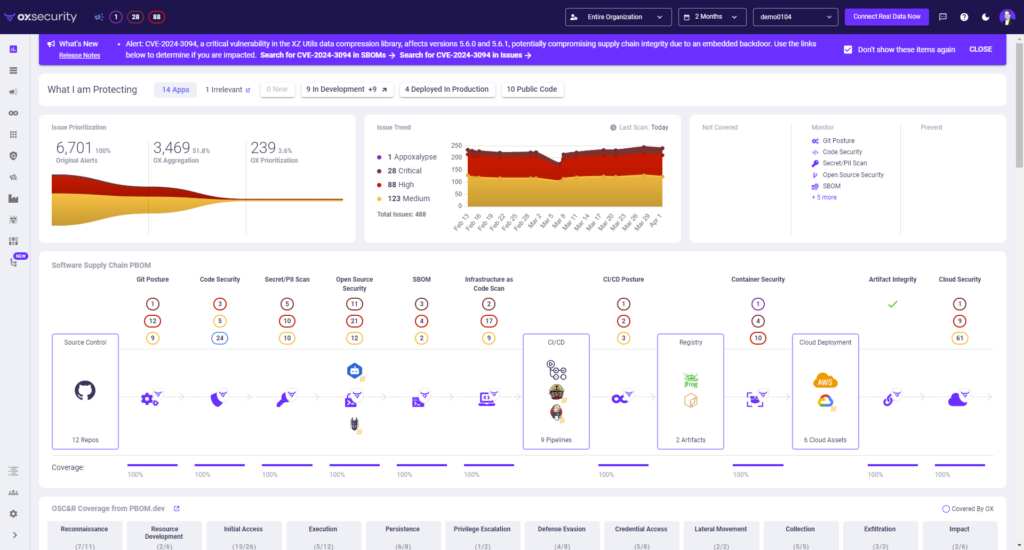Select the 10 Public Code filter
This screenshot has width=1024, height=550.
click(532, 89)
